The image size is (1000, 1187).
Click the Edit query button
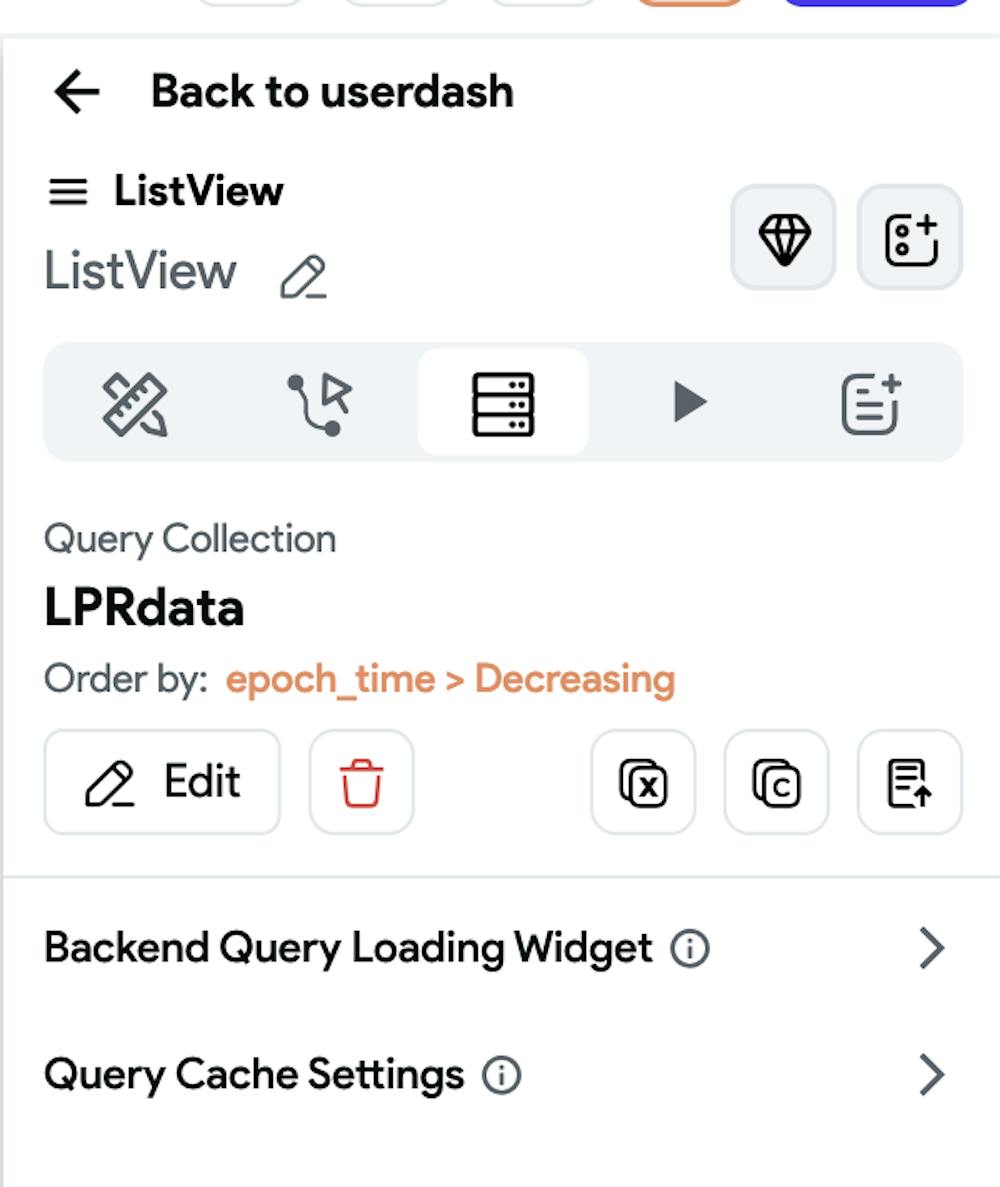[163, 782]
